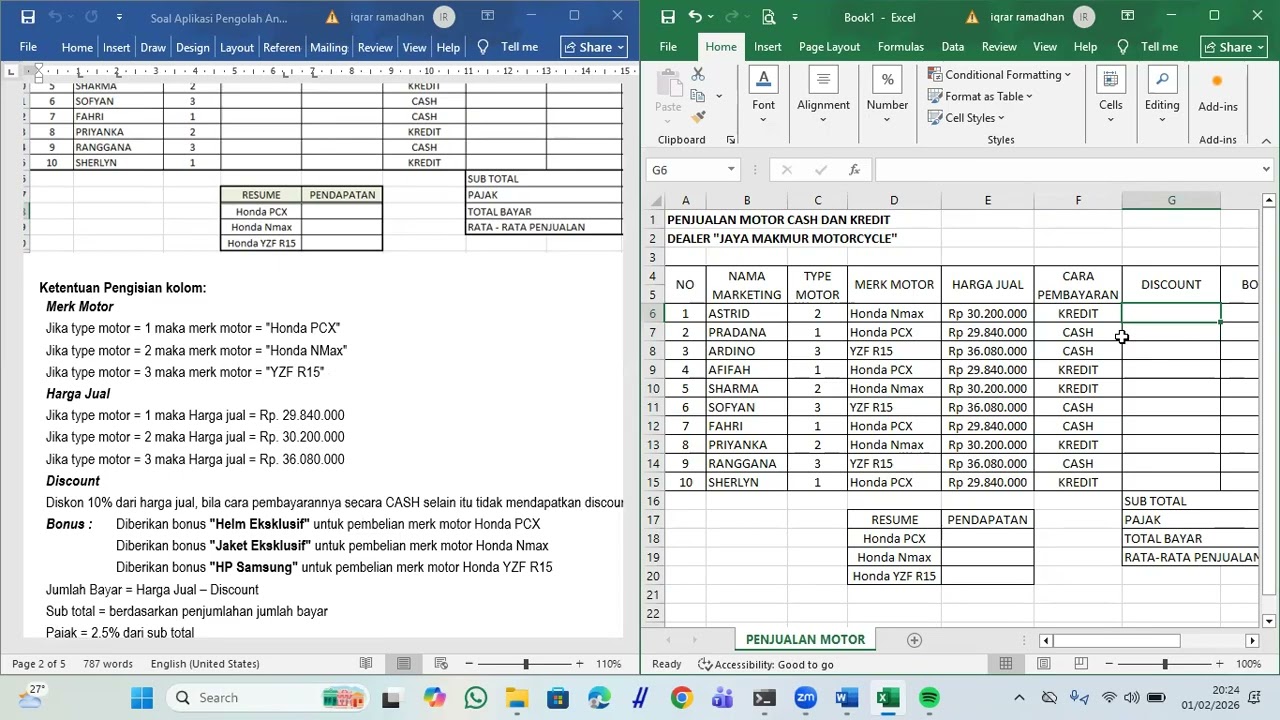Switch Excel to Page Break Preview
The image size is (1280, 720).
coord(1080,664)
